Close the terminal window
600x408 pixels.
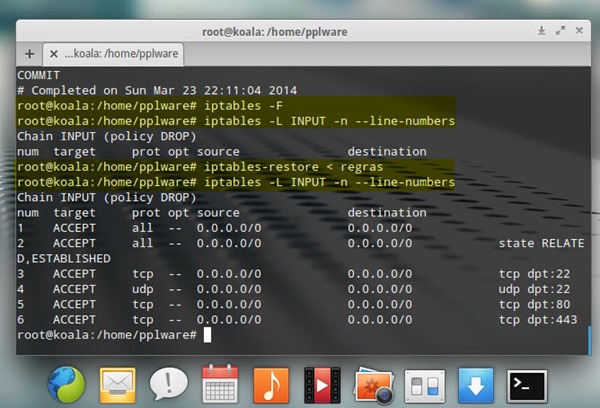(x=579, y=30)
